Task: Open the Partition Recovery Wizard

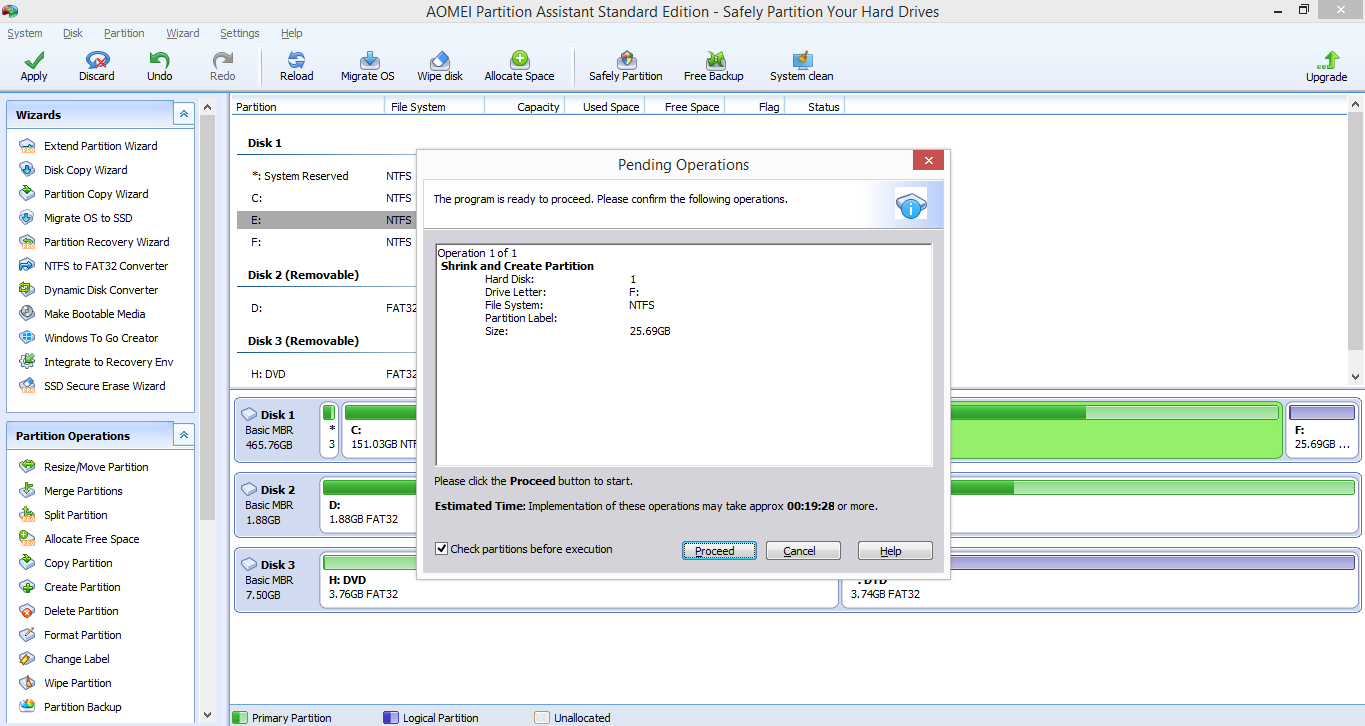Action: pyautogui.click(x=106, y=242)
